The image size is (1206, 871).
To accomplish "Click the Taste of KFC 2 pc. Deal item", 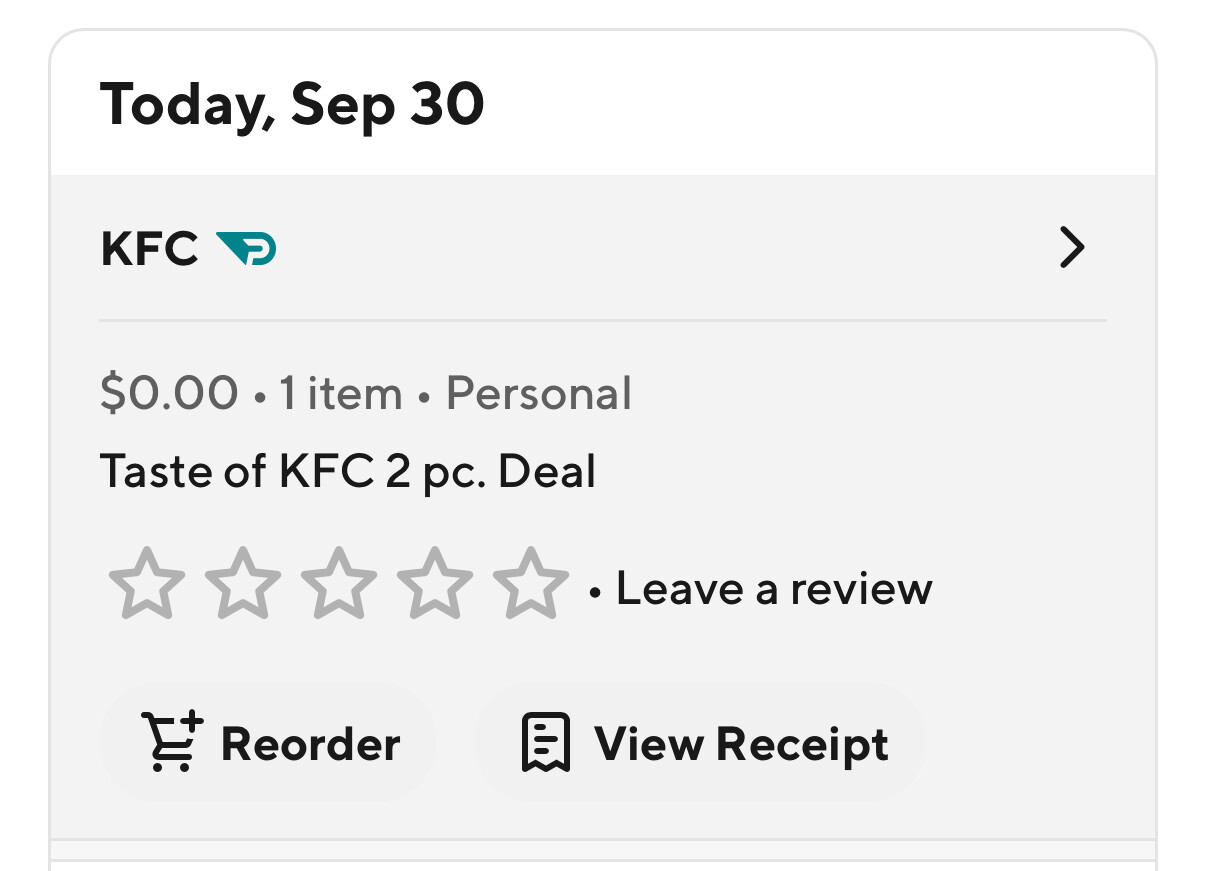I will coord(348,471).
